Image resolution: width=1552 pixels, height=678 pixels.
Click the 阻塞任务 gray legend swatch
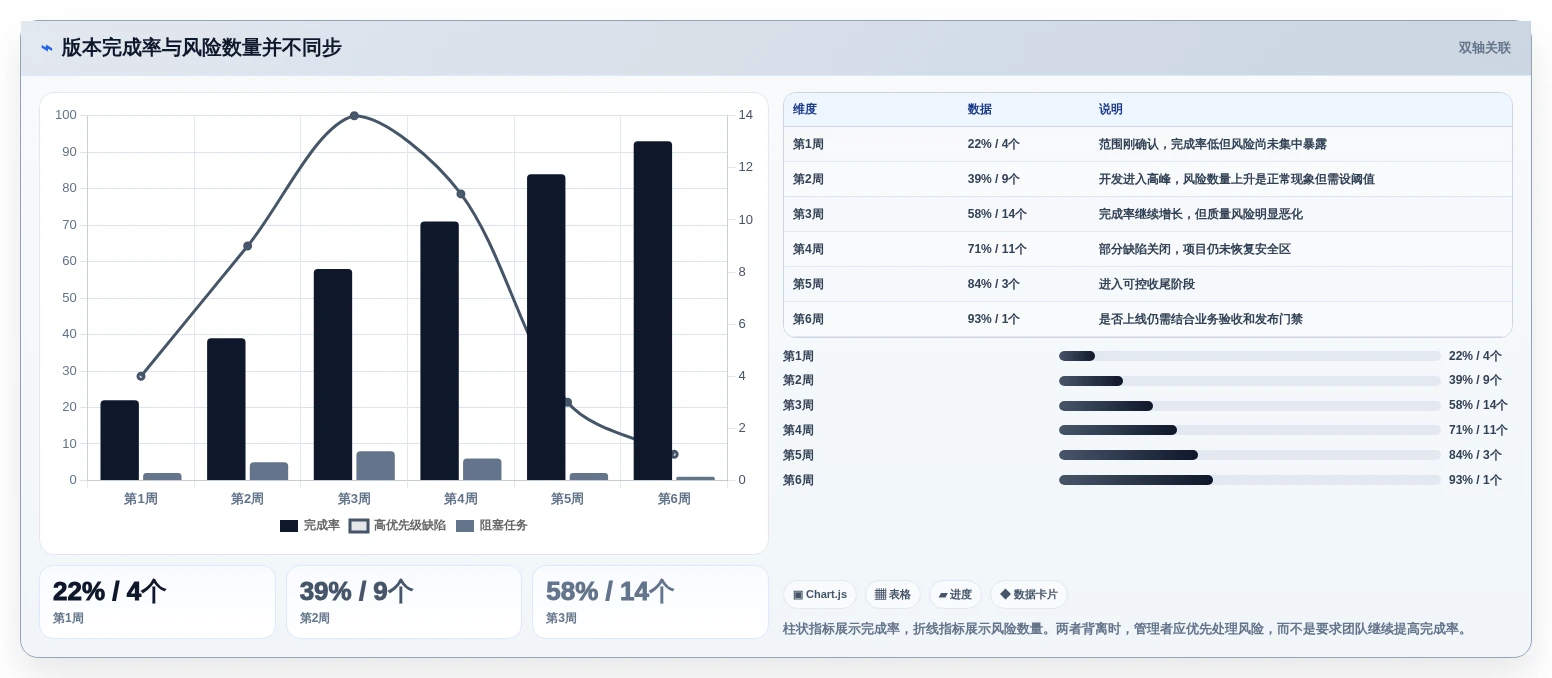coord(465,526)
